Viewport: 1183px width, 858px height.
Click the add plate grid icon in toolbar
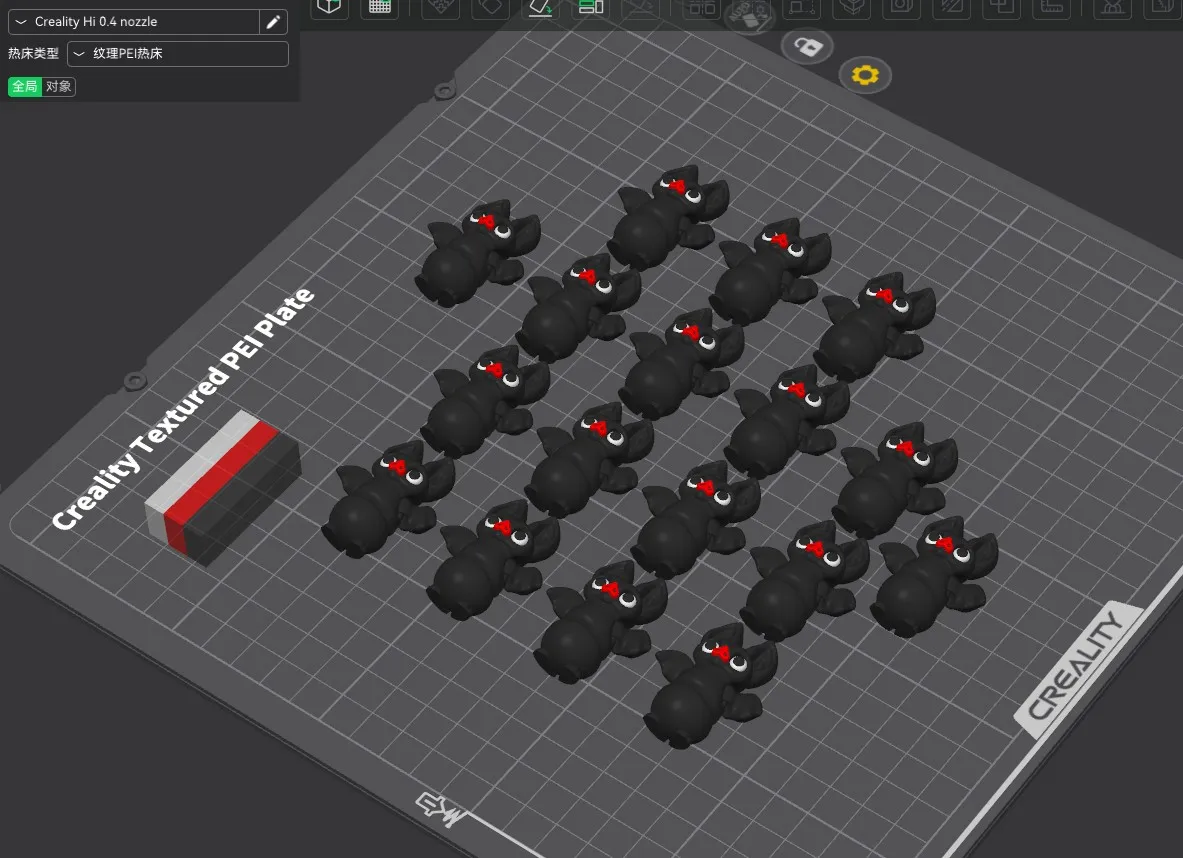379,7
